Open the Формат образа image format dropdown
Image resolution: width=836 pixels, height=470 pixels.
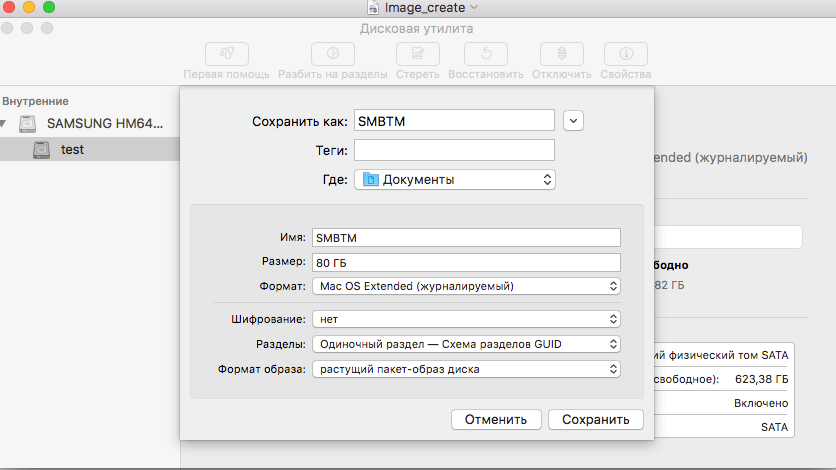point(467,369)
